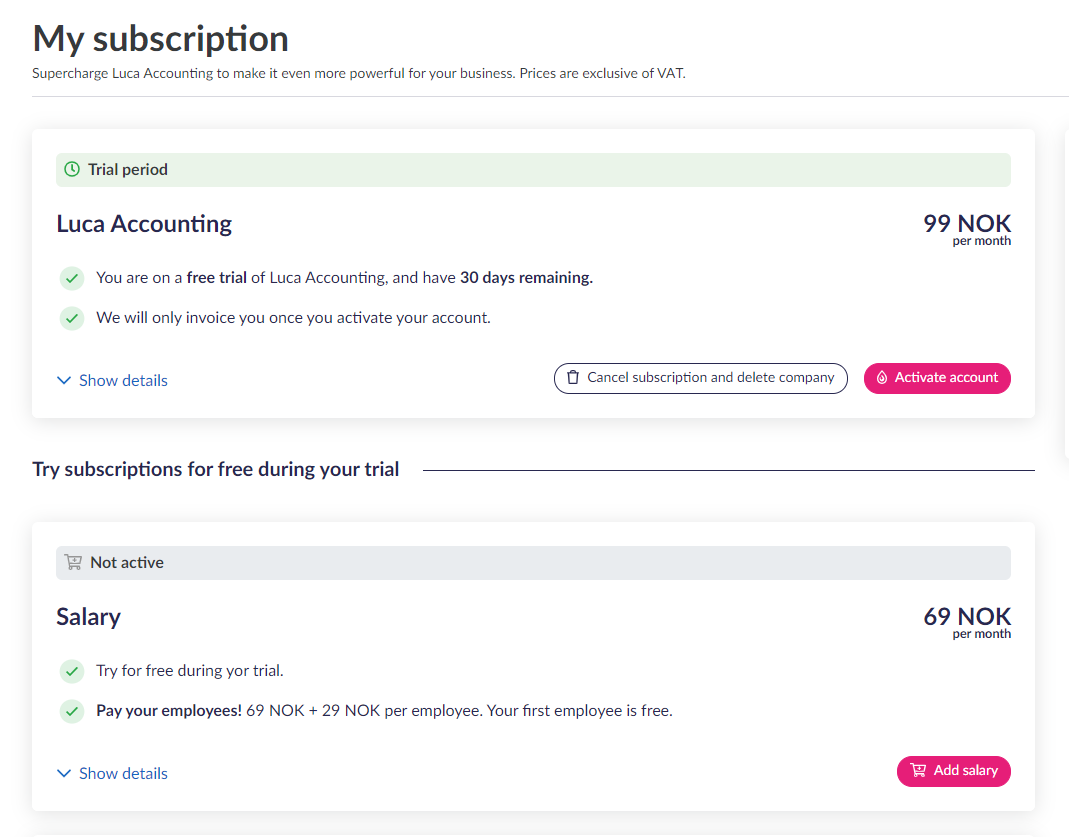Click the Trial period status banner
Screen dimensions: 1069x837
tap(533, 170)
